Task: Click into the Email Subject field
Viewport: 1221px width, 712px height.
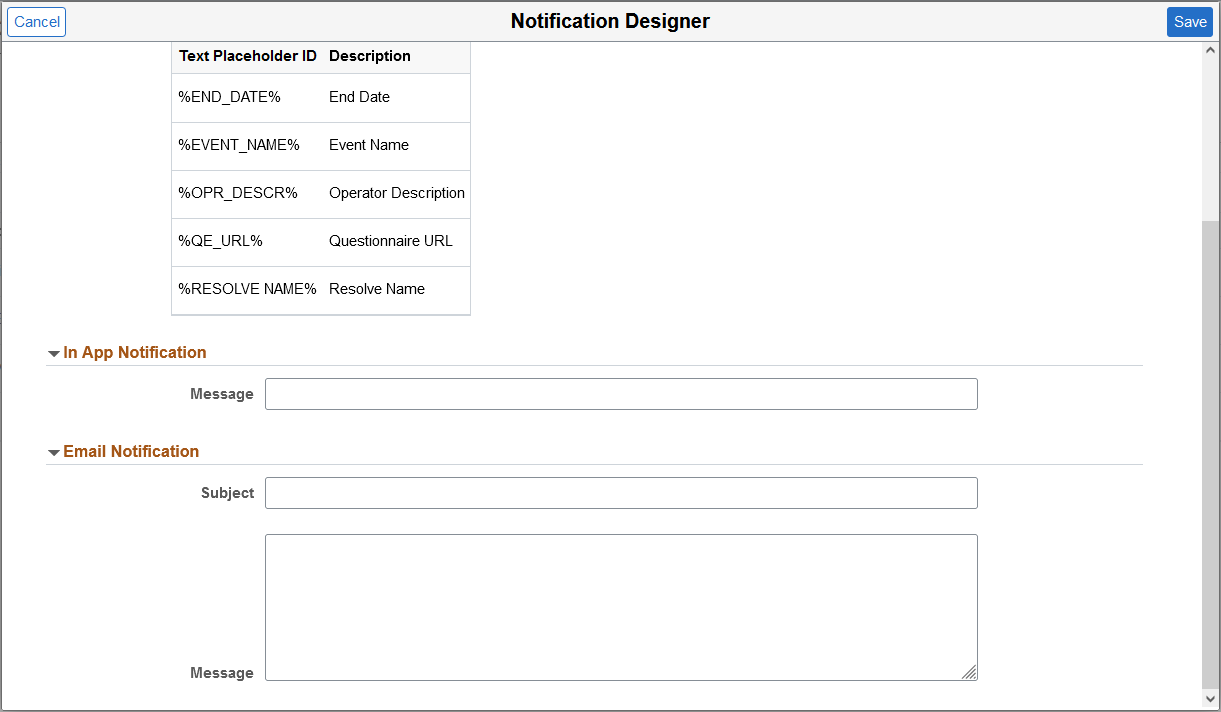Action: [x=621, y=493]
